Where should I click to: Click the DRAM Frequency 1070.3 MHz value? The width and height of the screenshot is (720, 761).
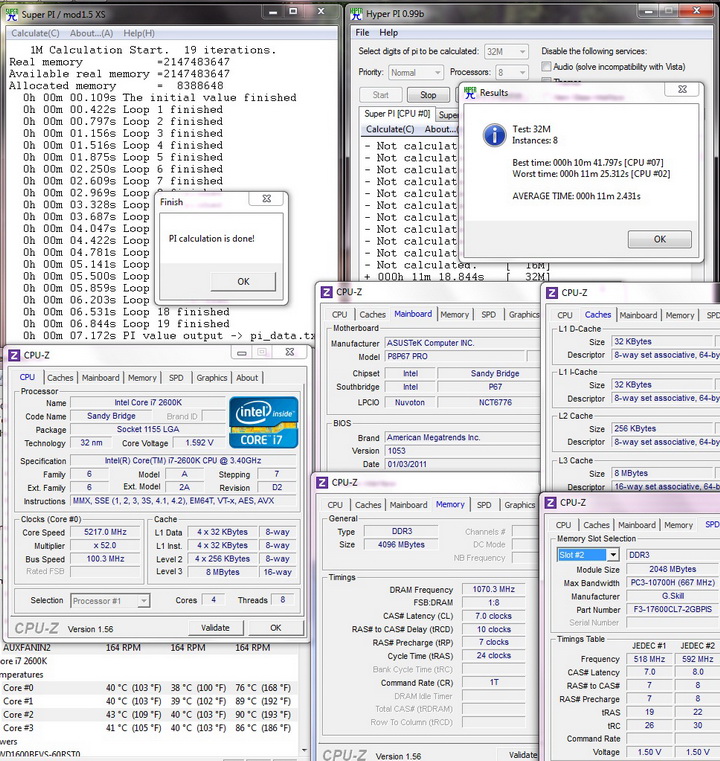493,589
